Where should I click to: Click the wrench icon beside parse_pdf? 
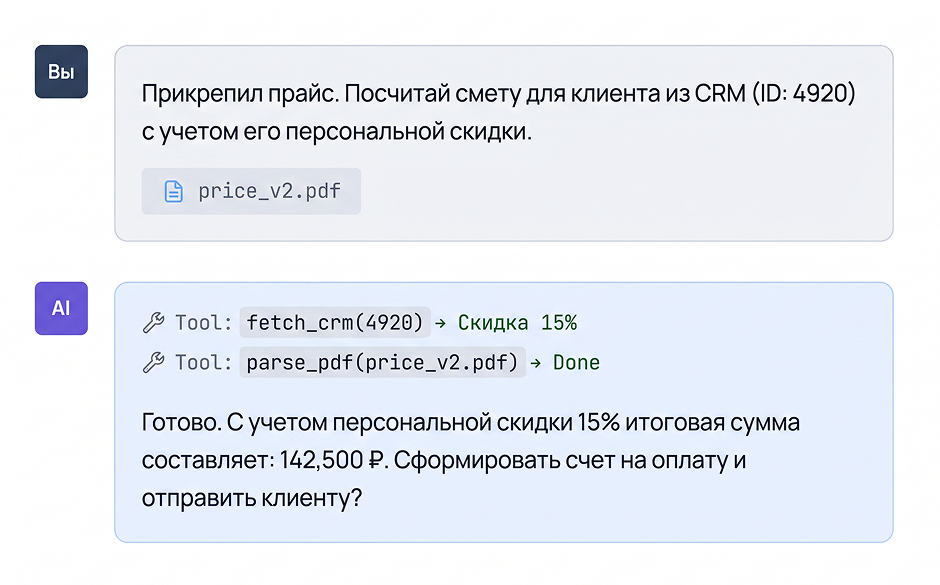tap(153, 362)
